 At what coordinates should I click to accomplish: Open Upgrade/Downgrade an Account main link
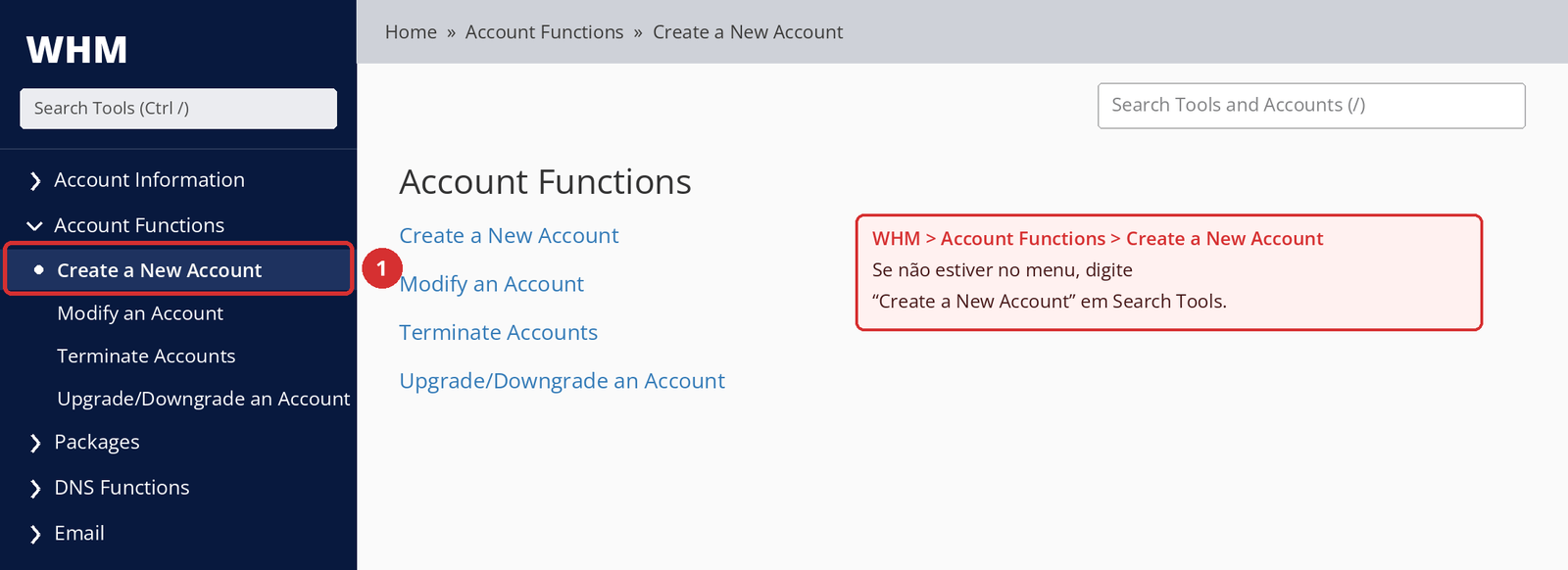[562, 381]
